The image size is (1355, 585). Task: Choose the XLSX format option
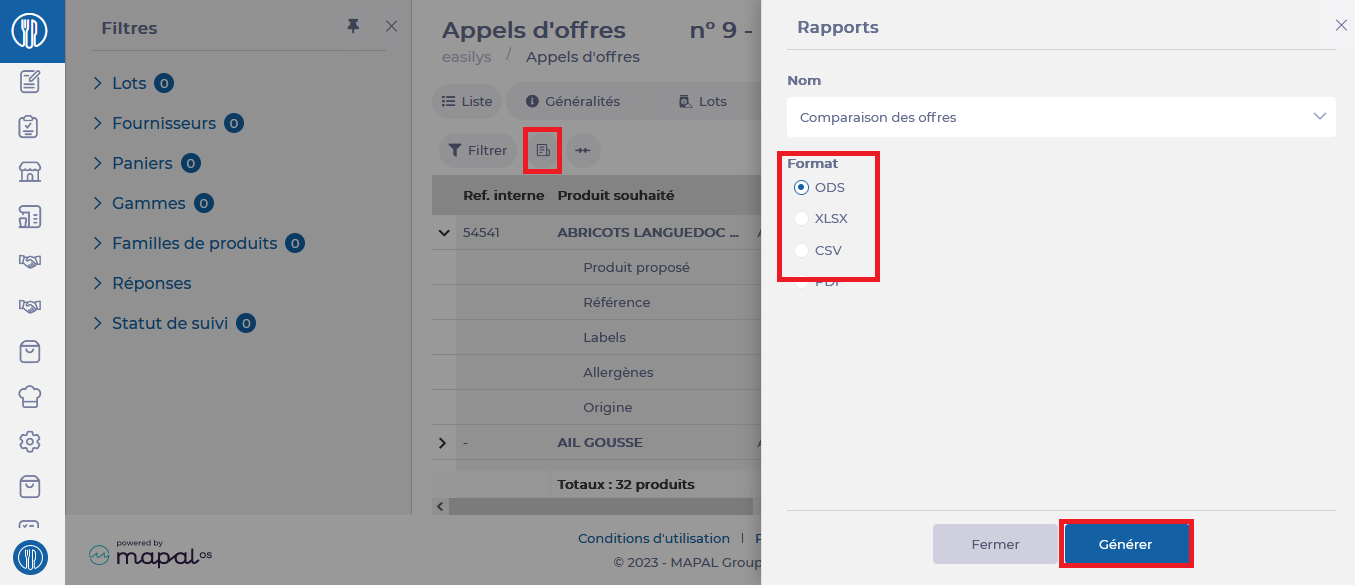(801, 218)
